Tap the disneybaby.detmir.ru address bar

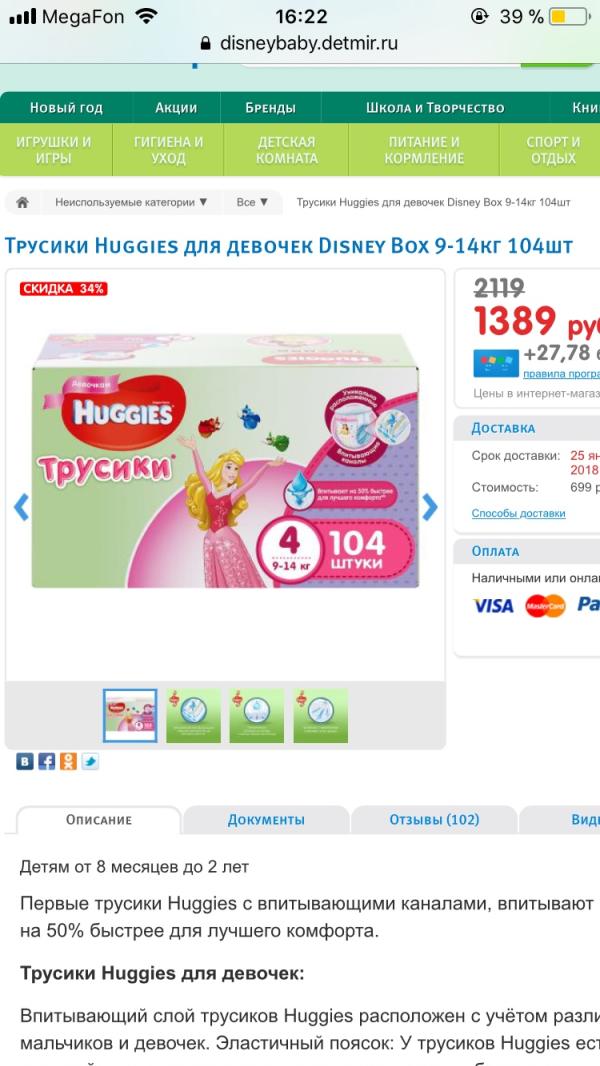300,44
